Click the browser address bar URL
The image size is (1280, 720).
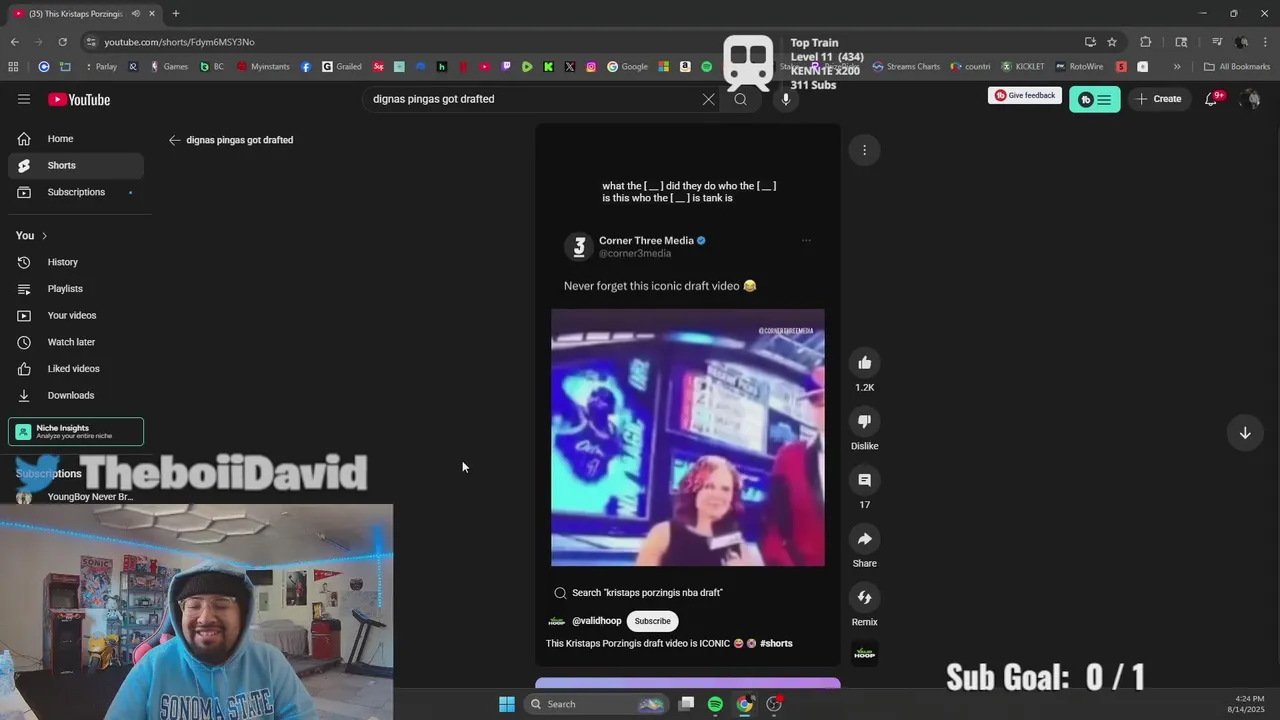pyautogui.click(x=180, y=42)
